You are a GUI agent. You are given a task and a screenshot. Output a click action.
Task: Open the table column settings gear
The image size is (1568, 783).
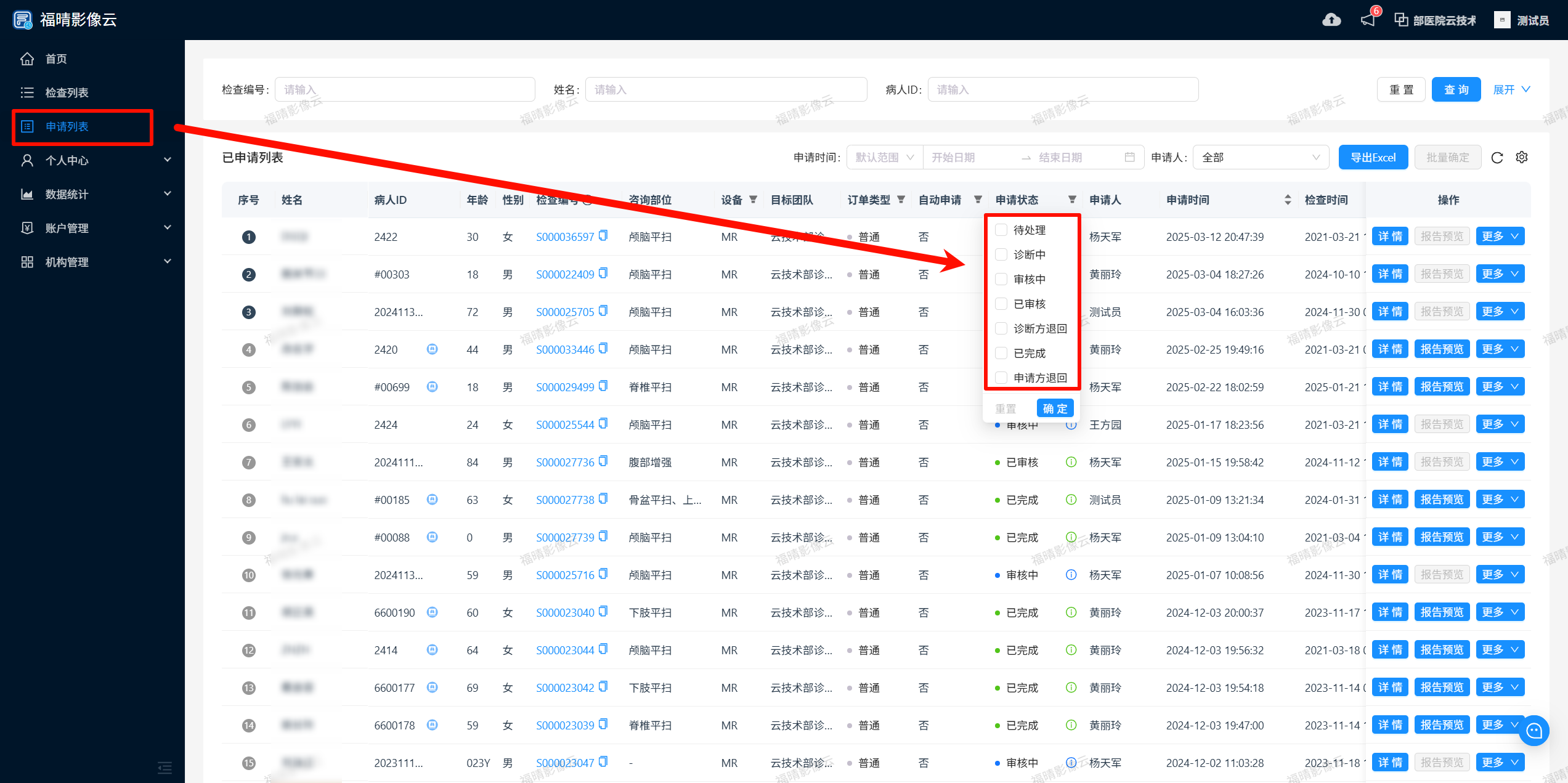click(1522, 158)
